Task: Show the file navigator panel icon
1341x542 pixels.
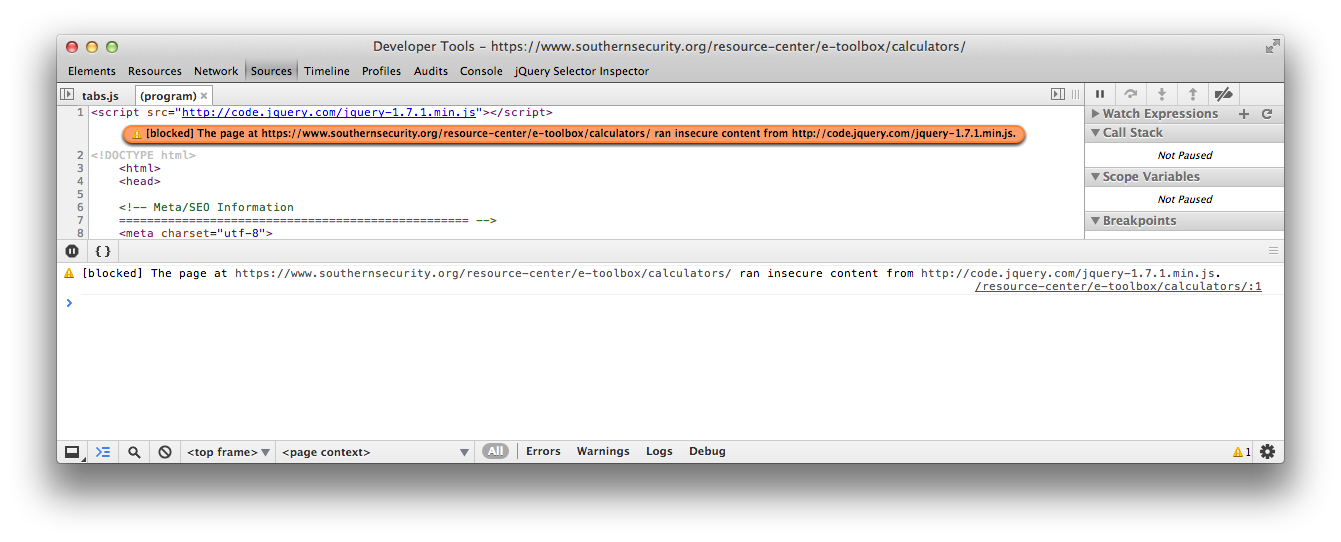Action: pos(67,94)
